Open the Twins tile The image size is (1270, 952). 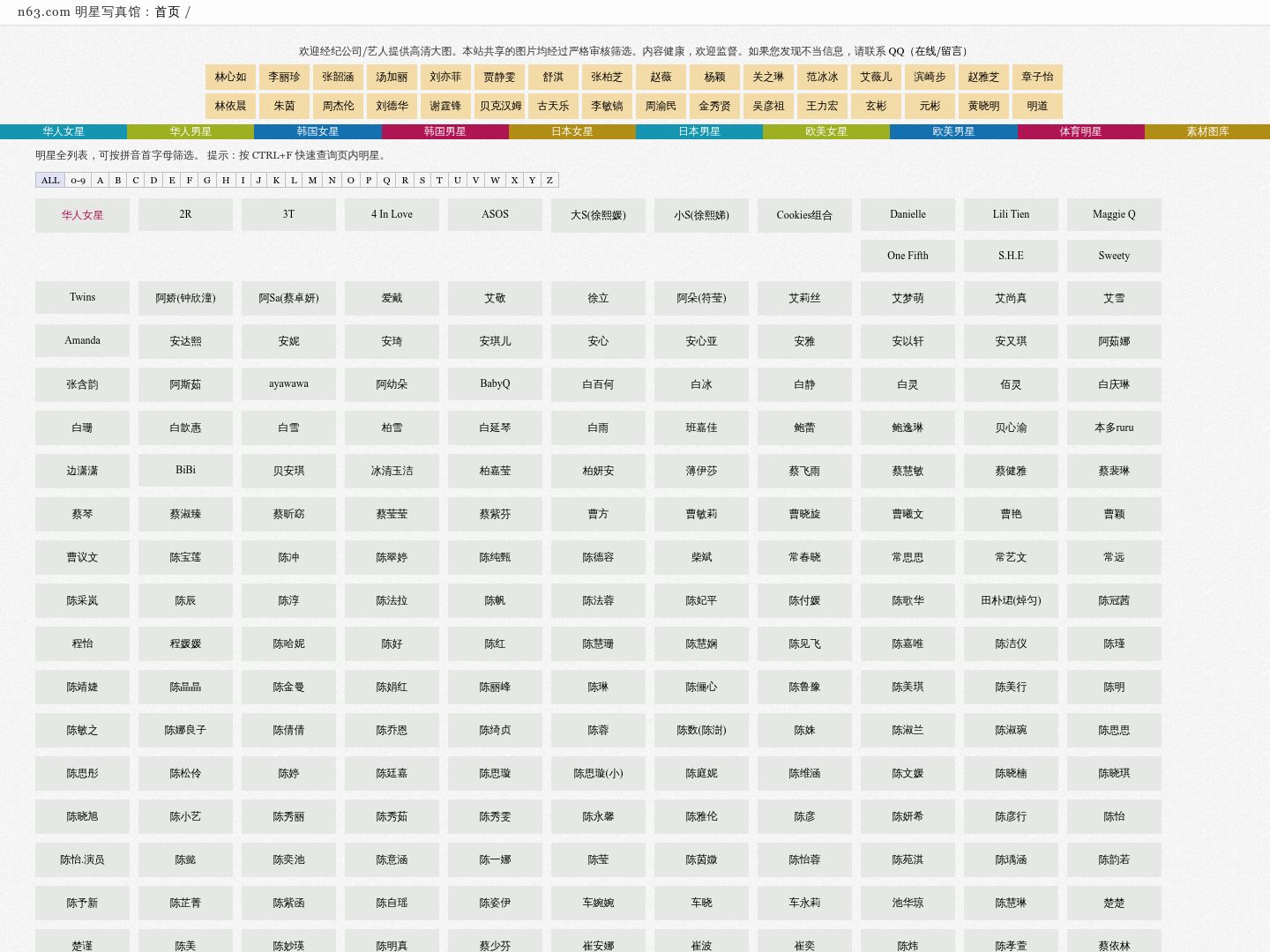pos(82,297)
